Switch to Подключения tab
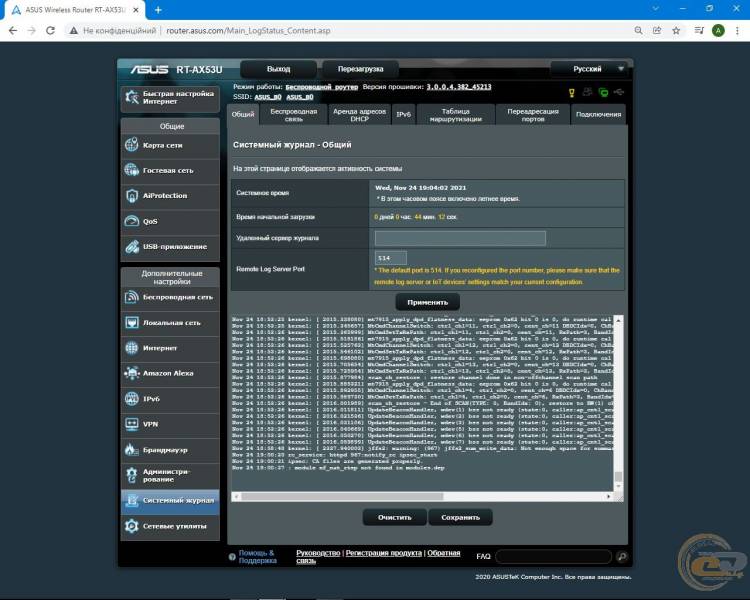 click(x=598, y=115)
